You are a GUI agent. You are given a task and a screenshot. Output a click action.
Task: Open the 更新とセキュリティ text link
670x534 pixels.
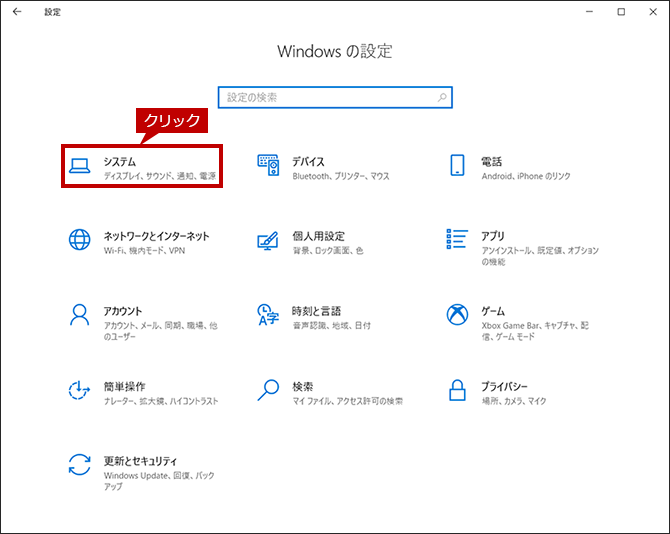pos(140,461)
